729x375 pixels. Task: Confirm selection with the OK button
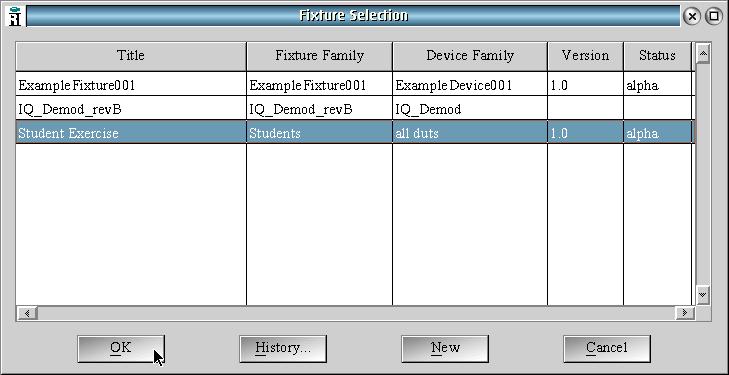(x=121, y=348)
